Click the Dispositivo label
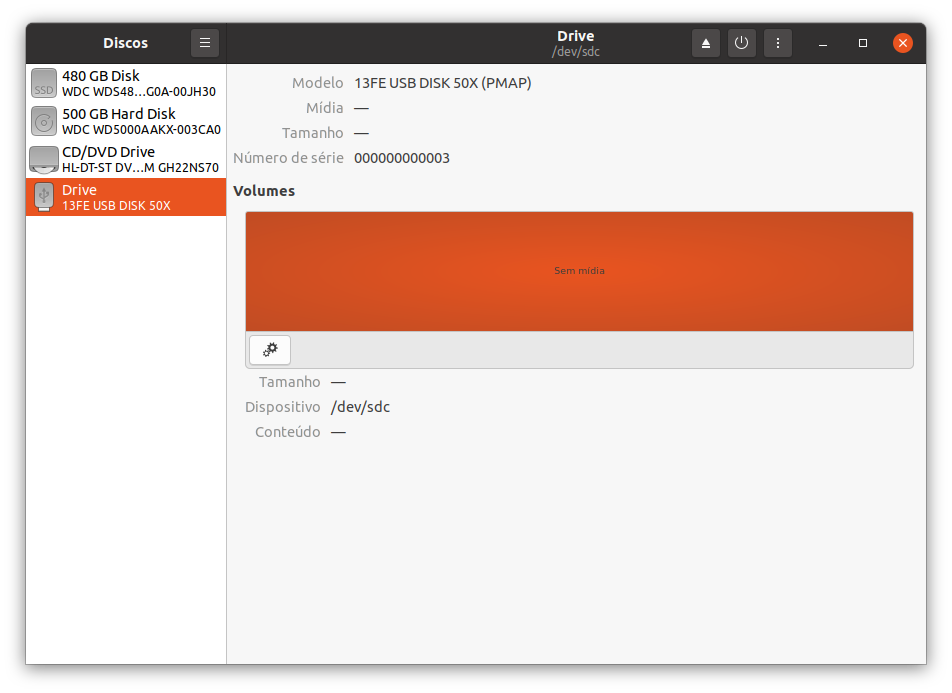Image resolution: width=952 pixels, height=693 pixels. point(282,407)
